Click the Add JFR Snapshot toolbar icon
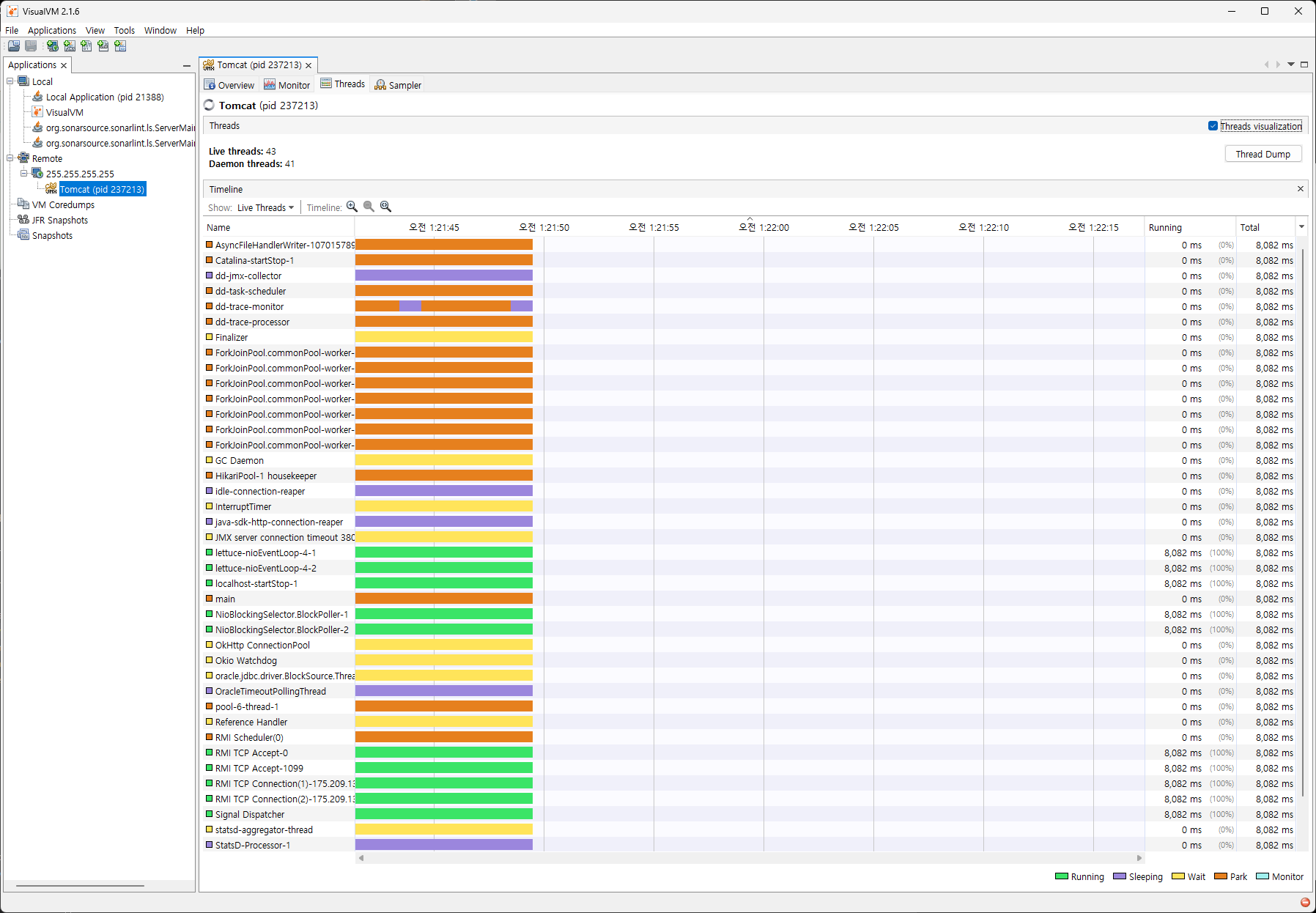Screen dimensions: 1316x913 click(103, 46)
